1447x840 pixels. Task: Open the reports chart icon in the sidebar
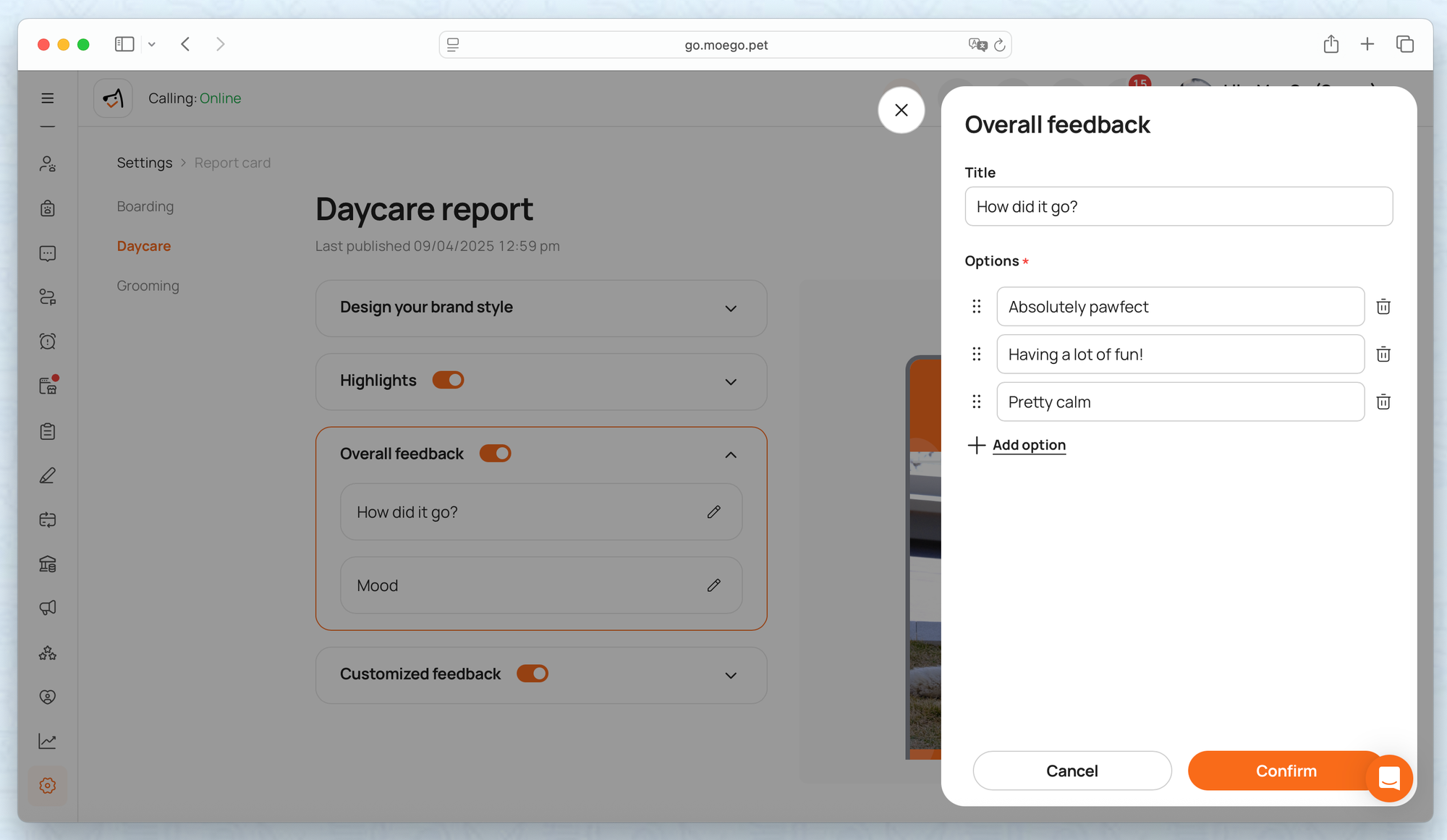48,741
